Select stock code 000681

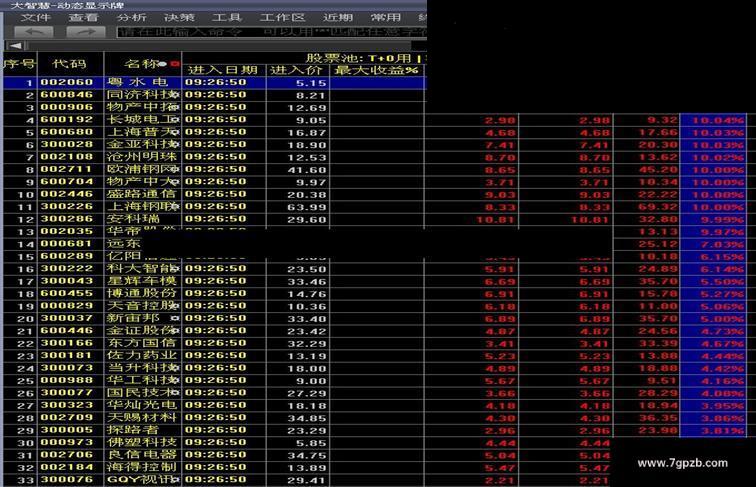(x=67, y=244)
